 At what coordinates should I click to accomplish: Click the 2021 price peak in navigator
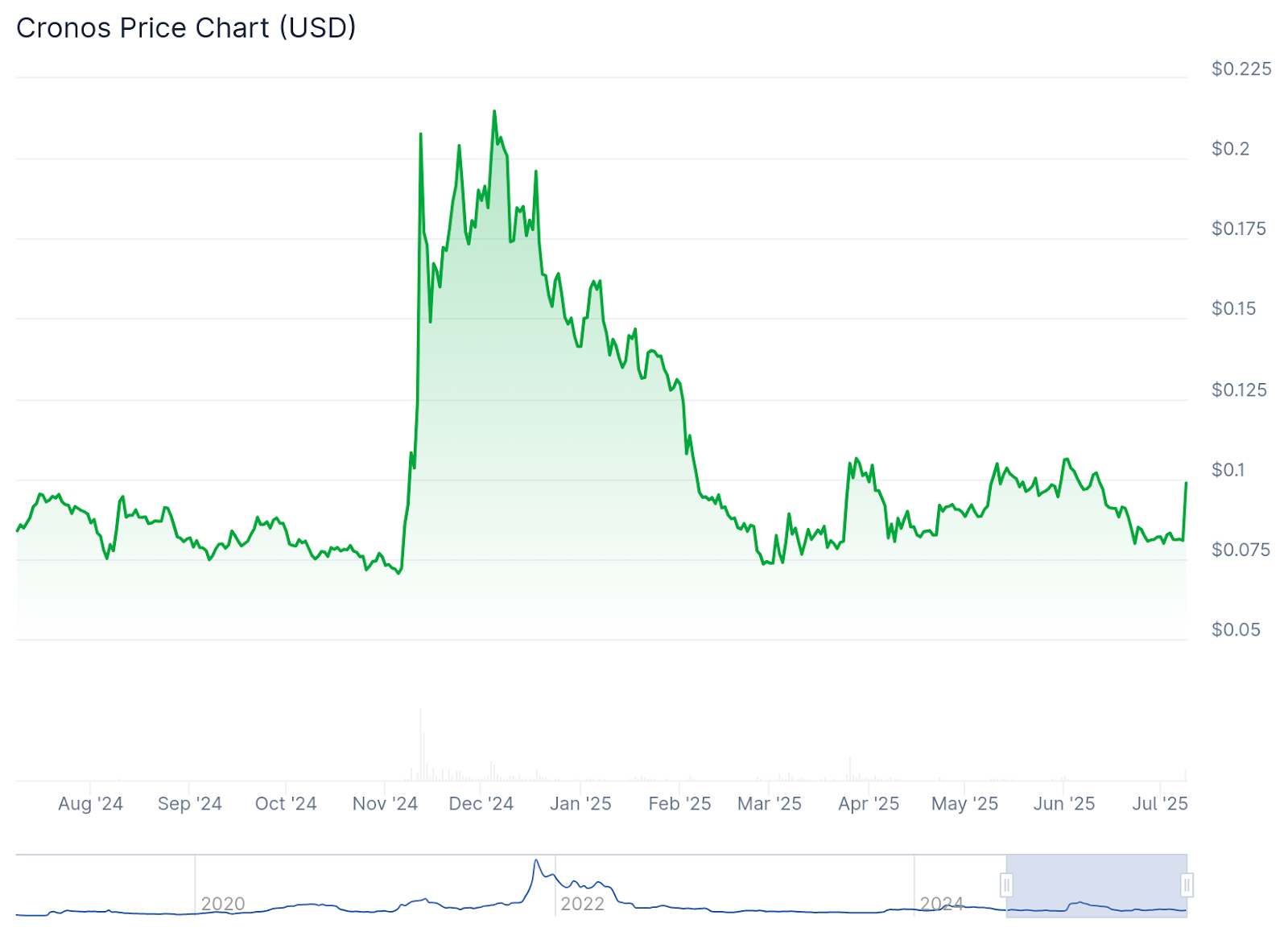536,861
